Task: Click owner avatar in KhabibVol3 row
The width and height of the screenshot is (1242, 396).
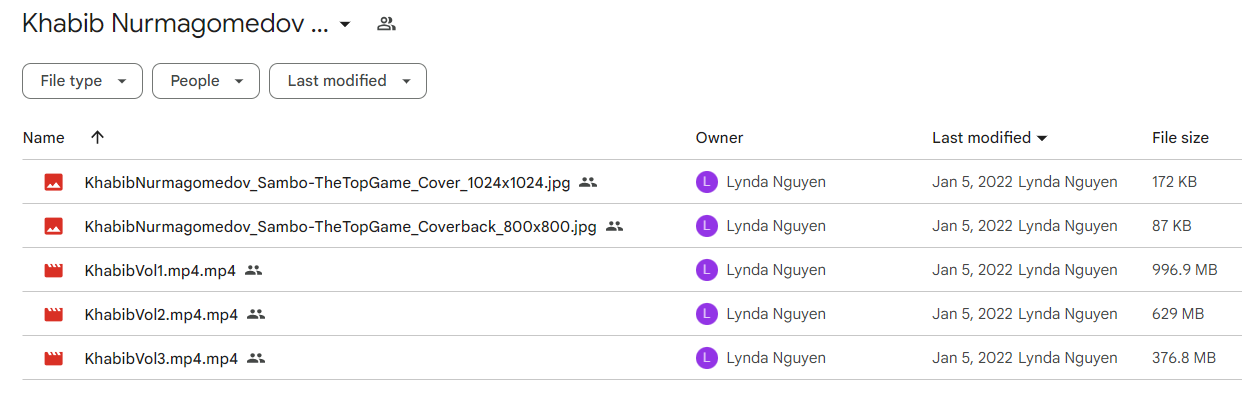Action: click(707, 358)
